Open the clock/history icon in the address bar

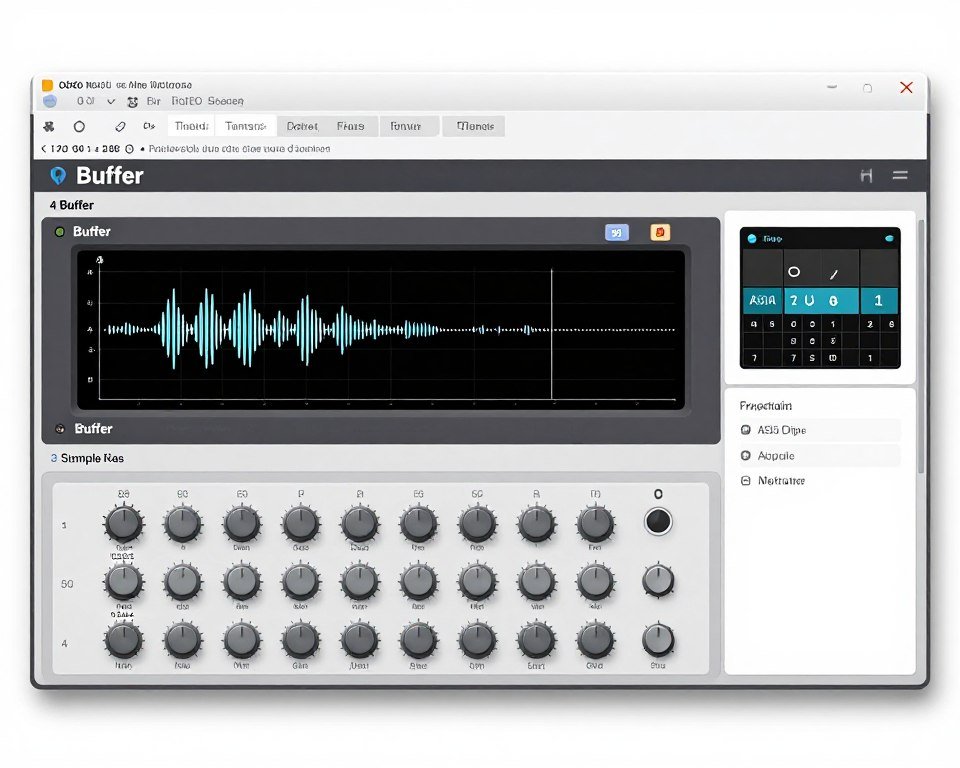pos(129,147)
